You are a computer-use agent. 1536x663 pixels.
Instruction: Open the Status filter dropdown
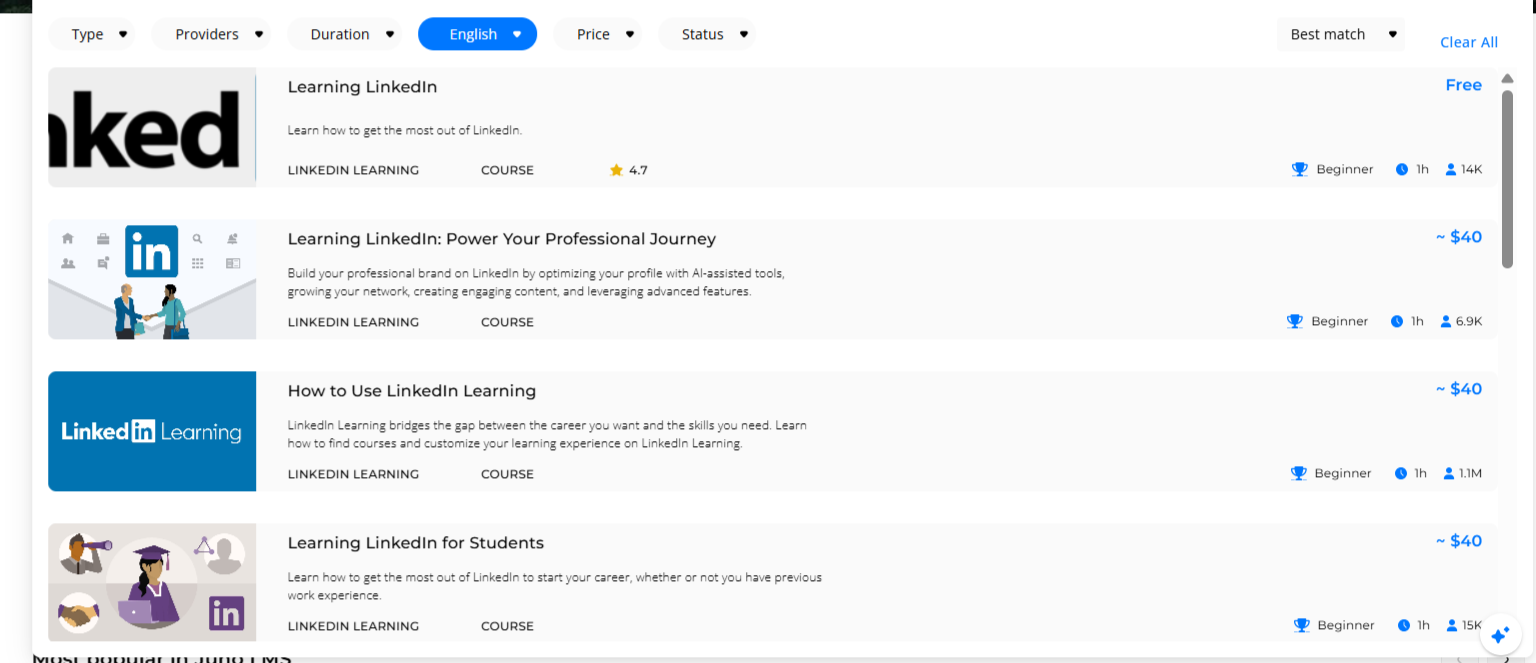coord(706,34)
